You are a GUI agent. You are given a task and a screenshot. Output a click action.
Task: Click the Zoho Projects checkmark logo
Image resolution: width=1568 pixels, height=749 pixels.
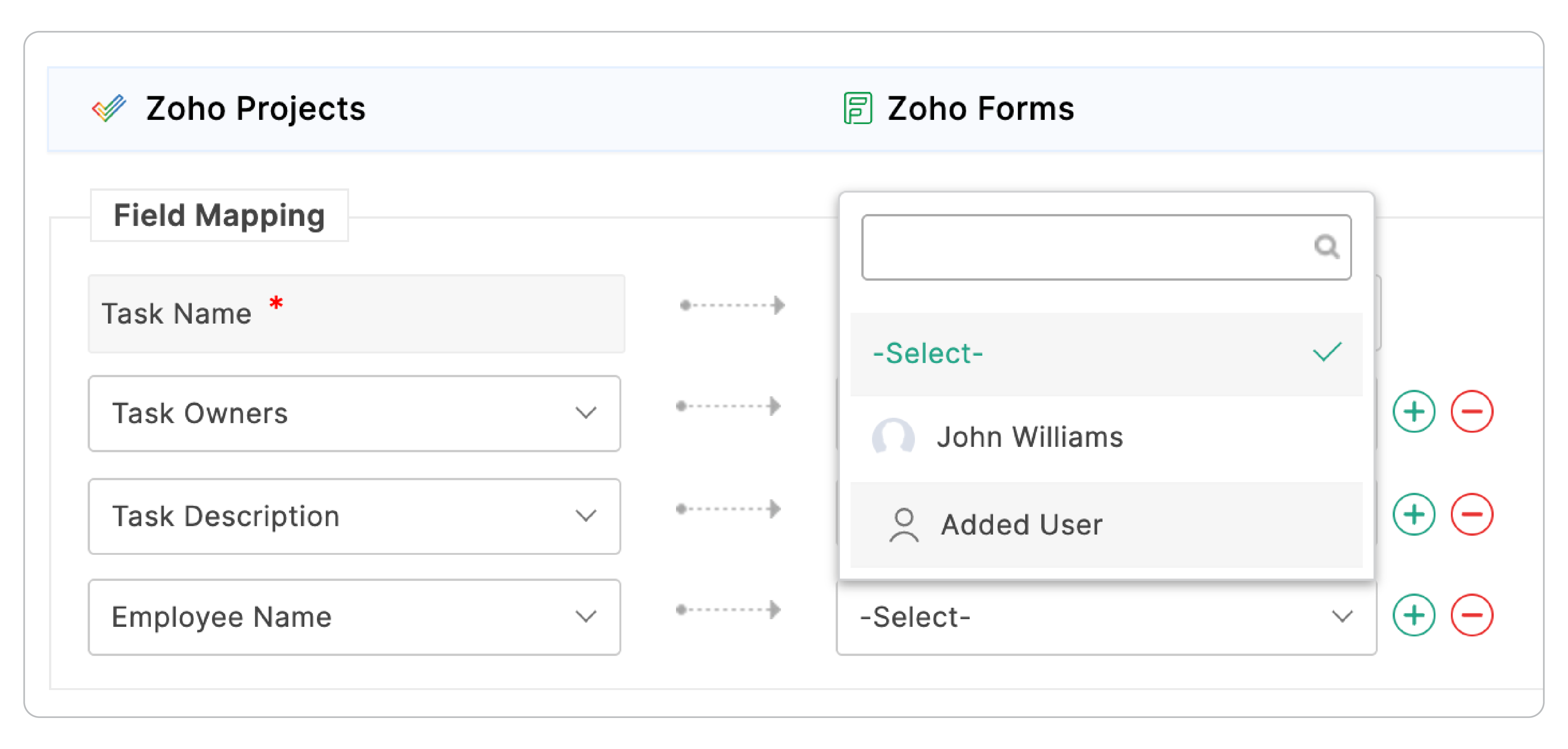pos(109,109)
